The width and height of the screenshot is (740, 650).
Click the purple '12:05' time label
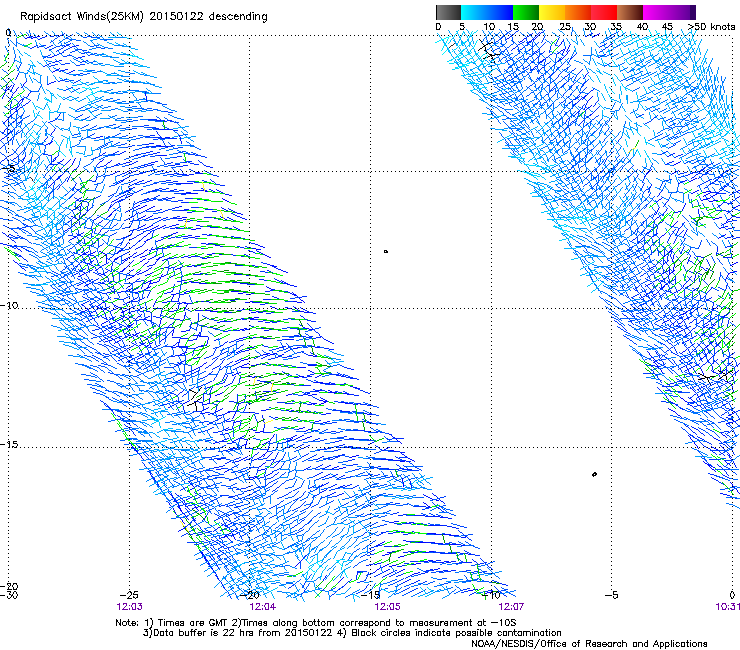[387, 607]
